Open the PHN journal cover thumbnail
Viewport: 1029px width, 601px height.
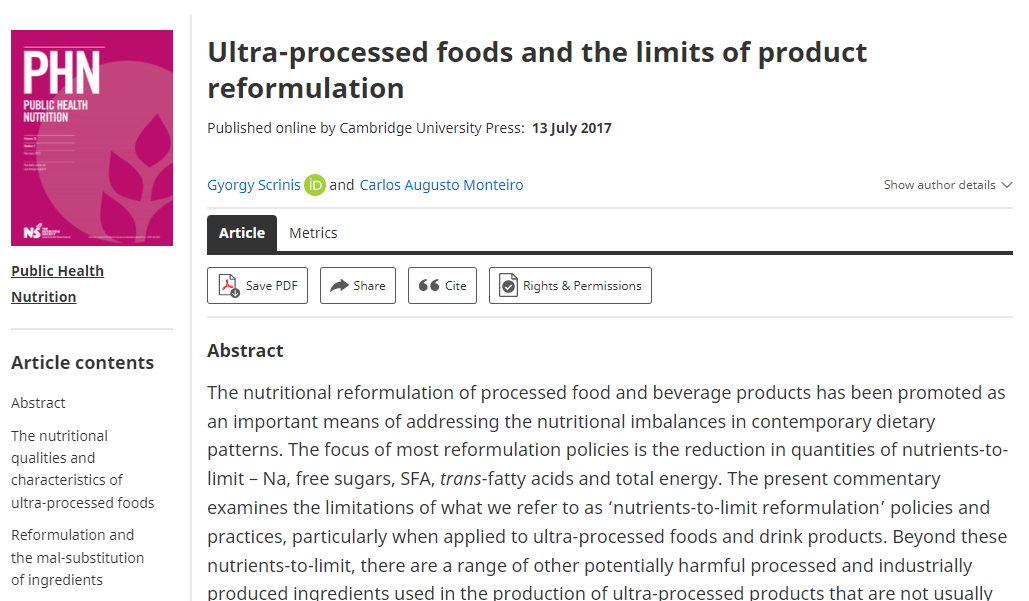tap(92, 138)
